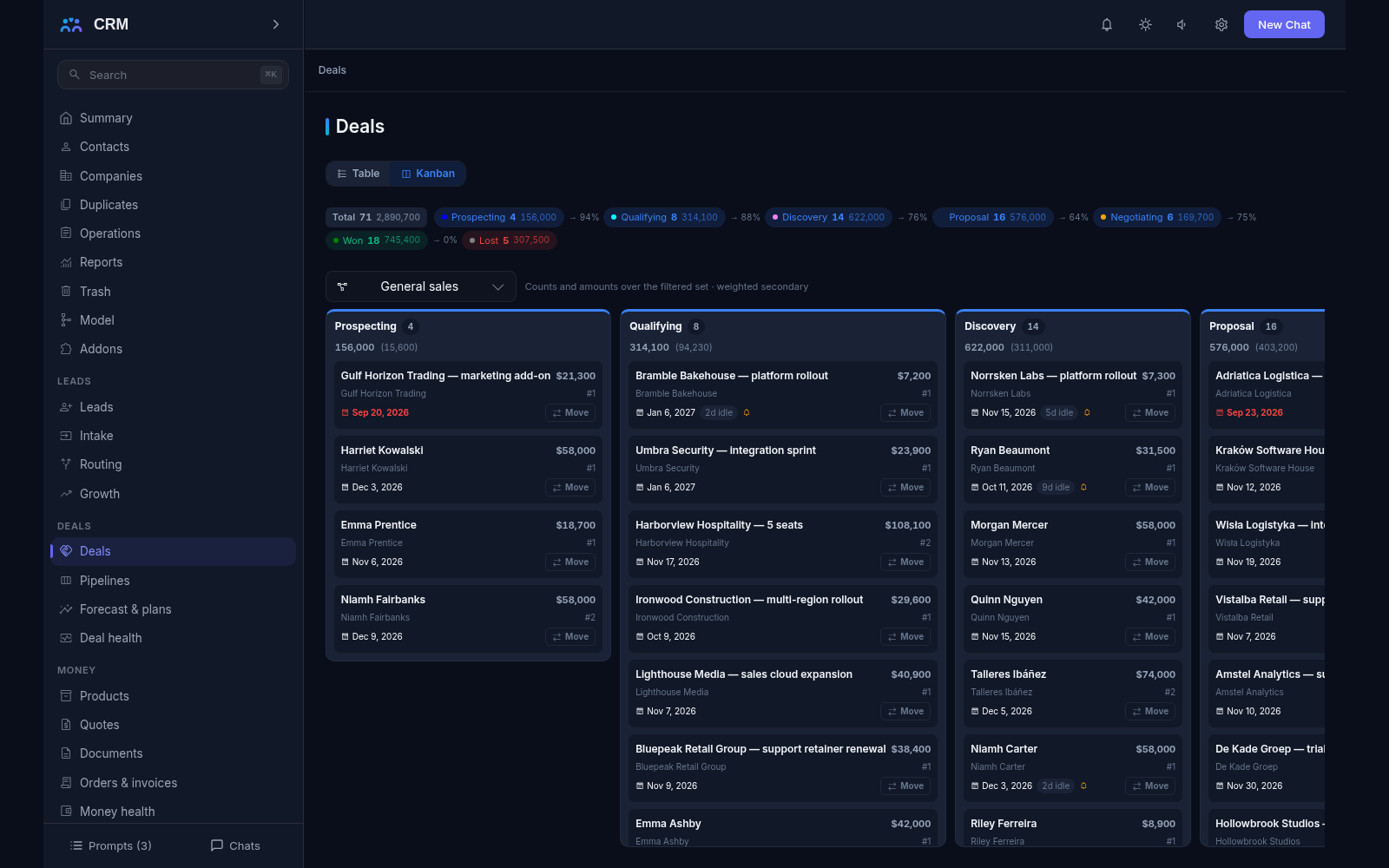1389x868 pixels.
Task: Click the Trash bin icon
Action: coord(66,292)
